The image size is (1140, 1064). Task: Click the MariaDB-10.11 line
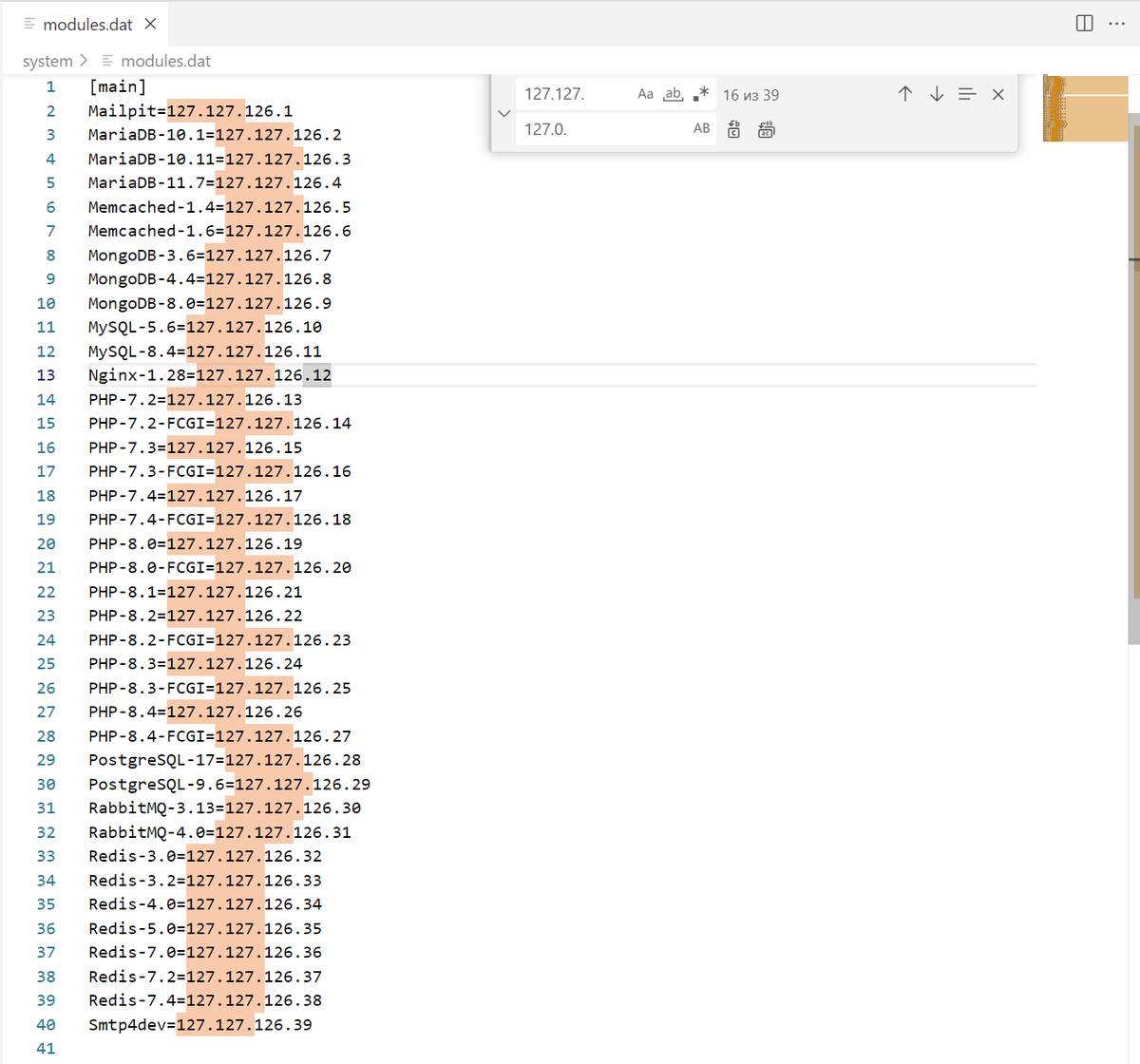pos(219,159)
